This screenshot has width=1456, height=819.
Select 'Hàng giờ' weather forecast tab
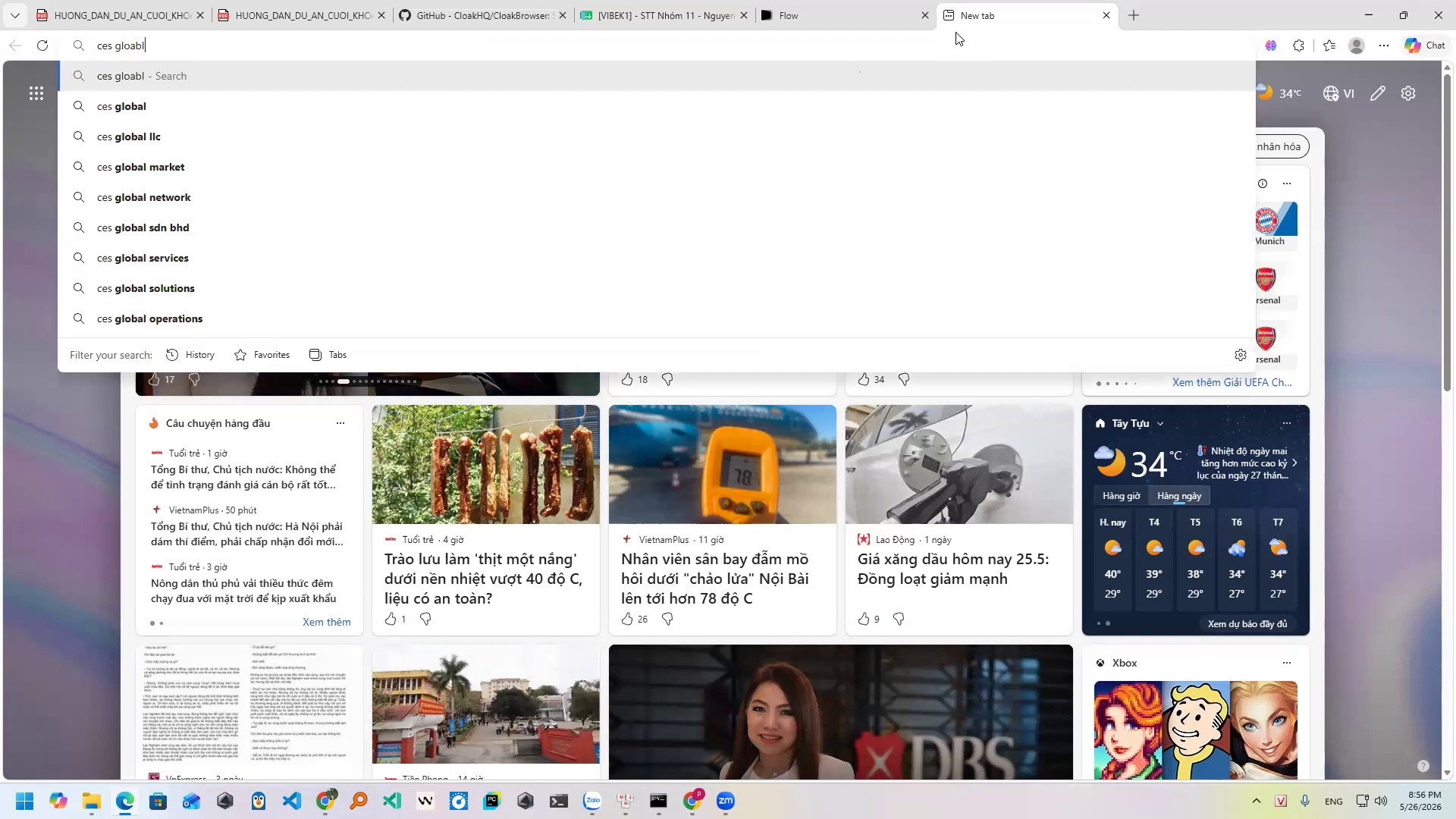click(x=1121, y=496)
